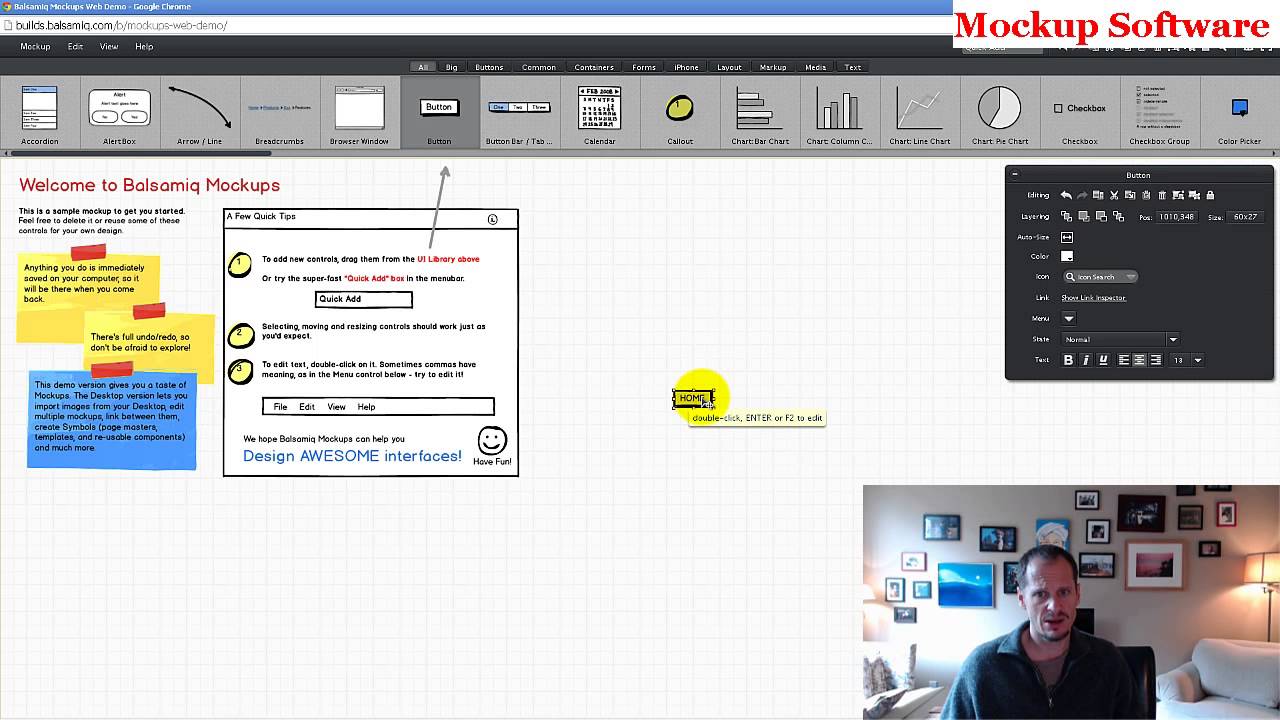Open the State dropdown showing Normal
1280x720 pixels.
tap(1121, 339)
